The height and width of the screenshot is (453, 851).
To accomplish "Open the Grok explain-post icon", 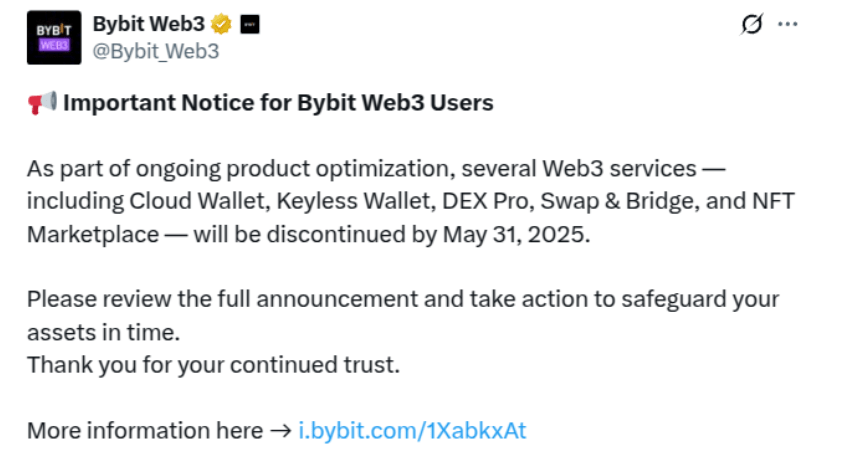I will coord(752,24).
